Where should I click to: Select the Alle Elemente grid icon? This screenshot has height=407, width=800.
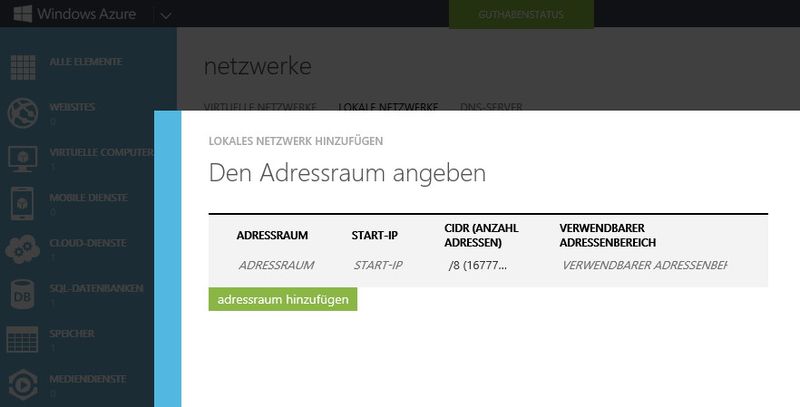[23, 67]
